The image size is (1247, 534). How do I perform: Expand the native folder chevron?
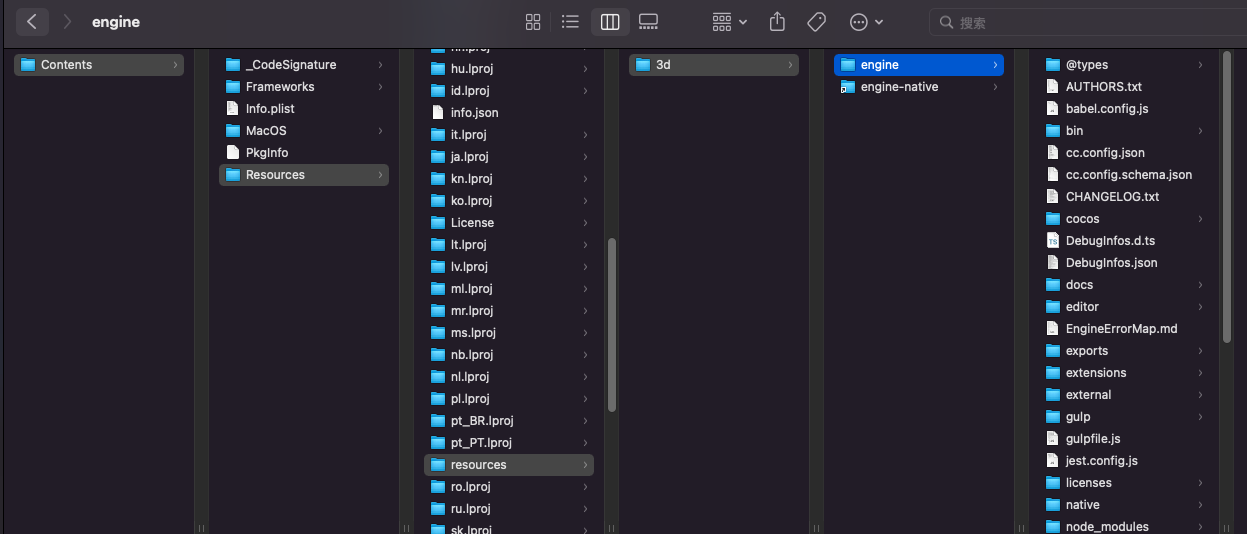1200,505
